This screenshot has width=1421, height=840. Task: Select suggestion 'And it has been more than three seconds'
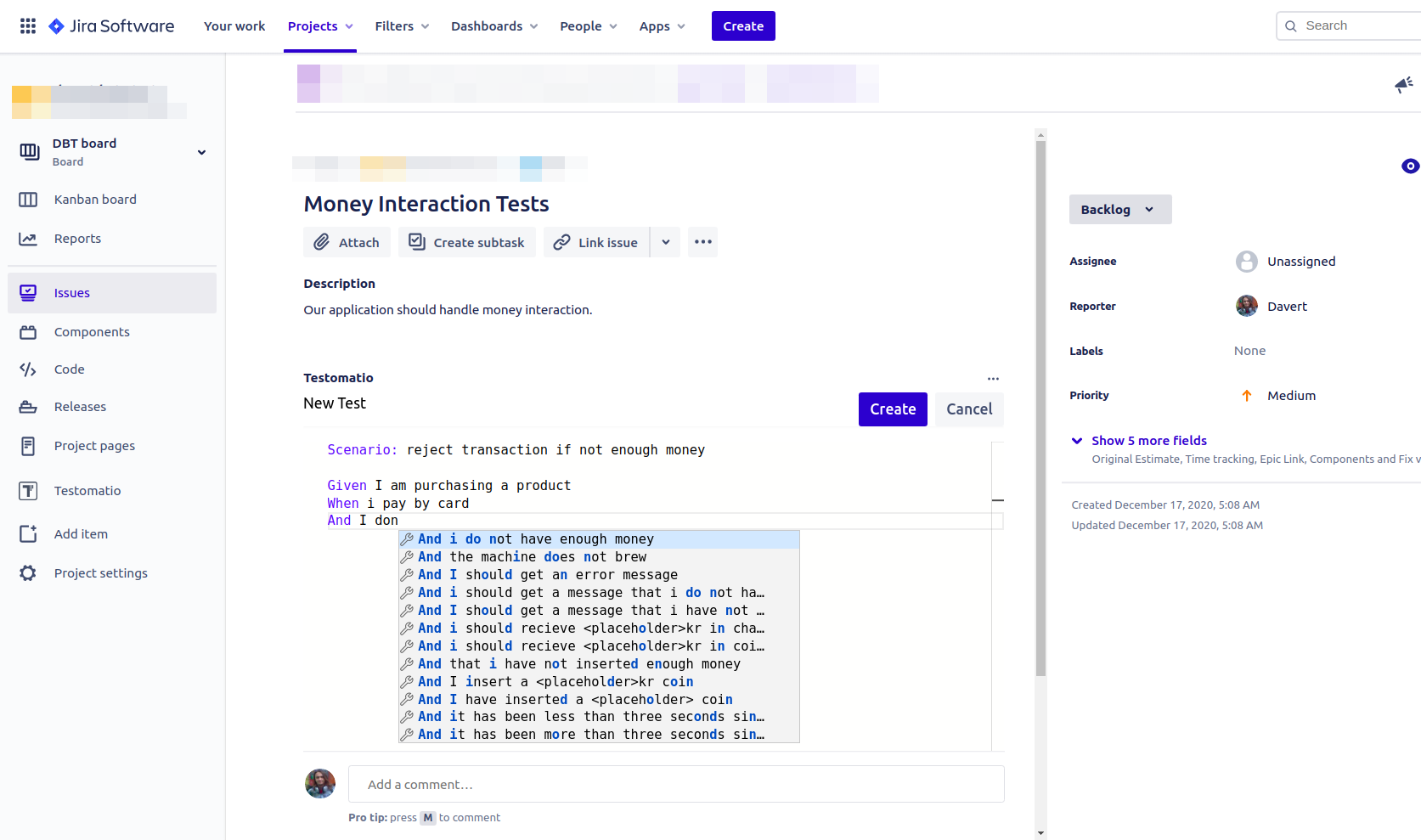[x=599, y=735]
